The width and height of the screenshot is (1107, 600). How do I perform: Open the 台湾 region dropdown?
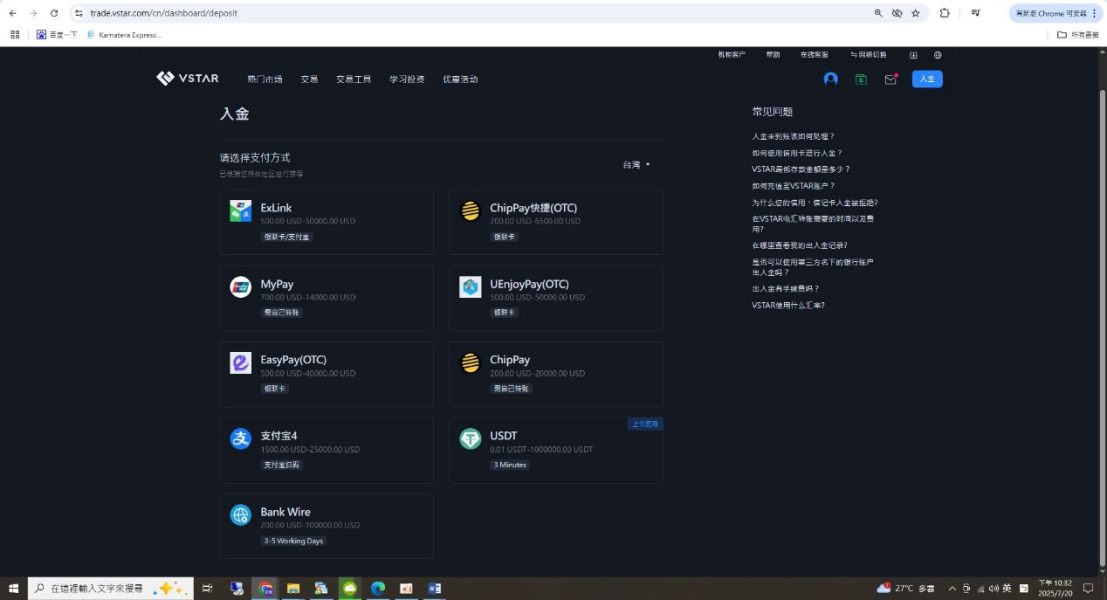coord(636,164)
